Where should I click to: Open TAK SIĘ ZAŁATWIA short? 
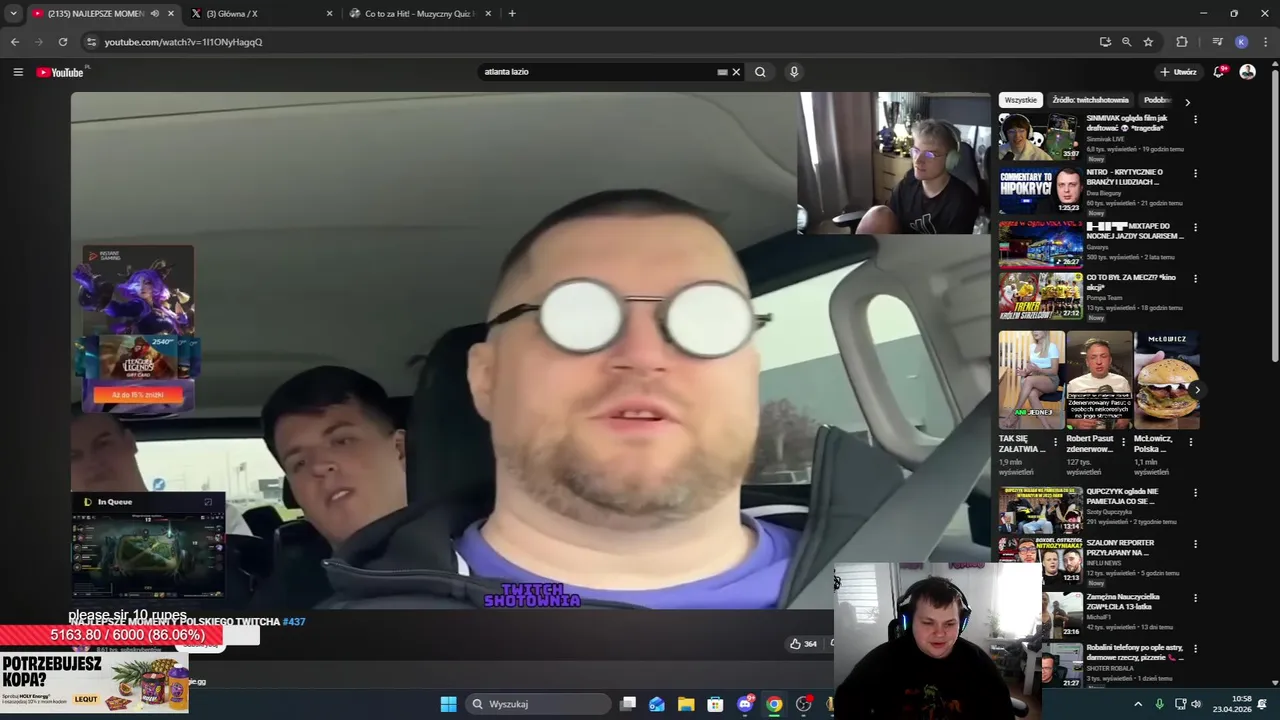(1031, 380)
